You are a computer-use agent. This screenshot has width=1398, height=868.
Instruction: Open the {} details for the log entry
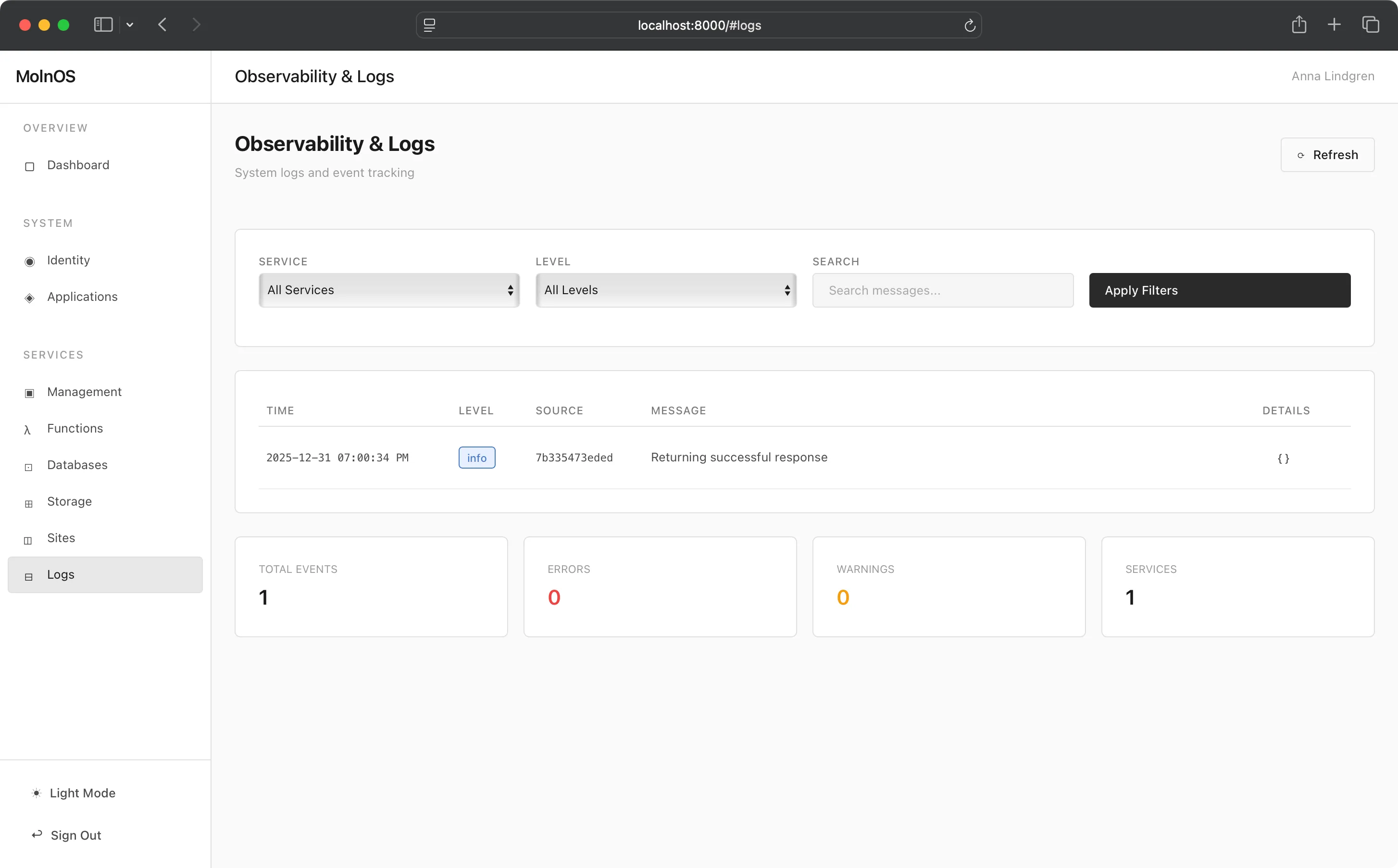pos(1283,458)
